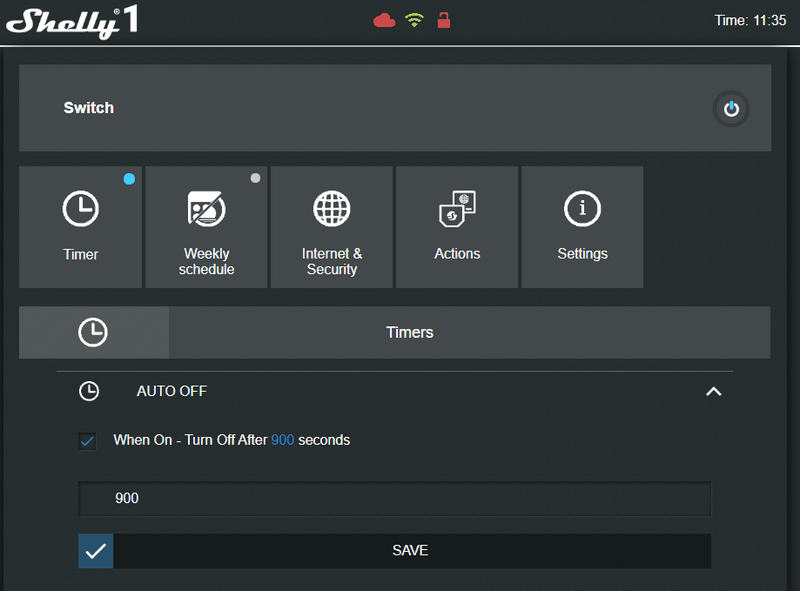Click the Actions documents icon

(457, 208)
